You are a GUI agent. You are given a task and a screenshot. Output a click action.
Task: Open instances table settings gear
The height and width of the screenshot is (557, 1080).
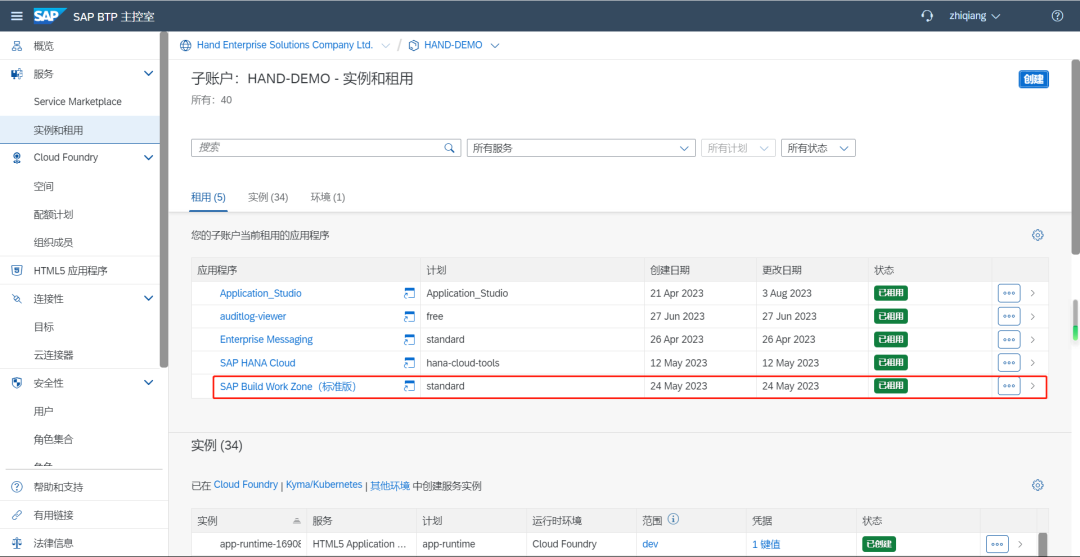(x=1037, y=485)
